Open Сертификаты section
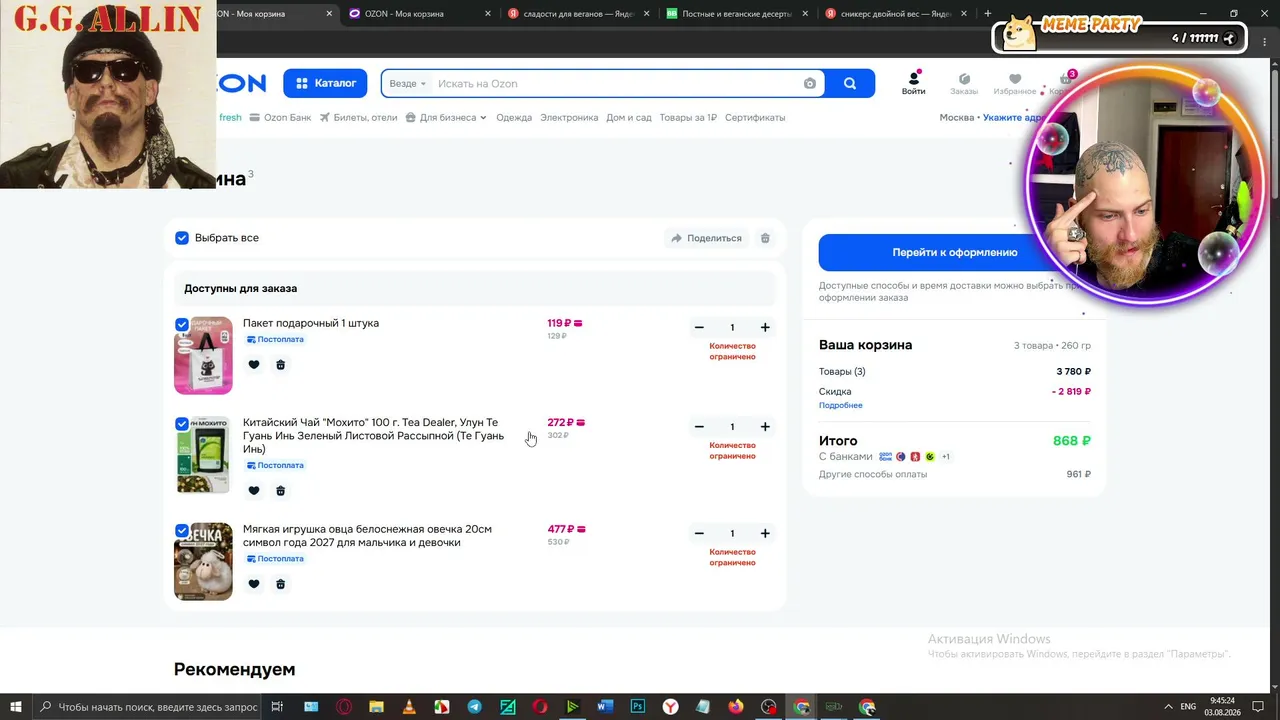 755,118
